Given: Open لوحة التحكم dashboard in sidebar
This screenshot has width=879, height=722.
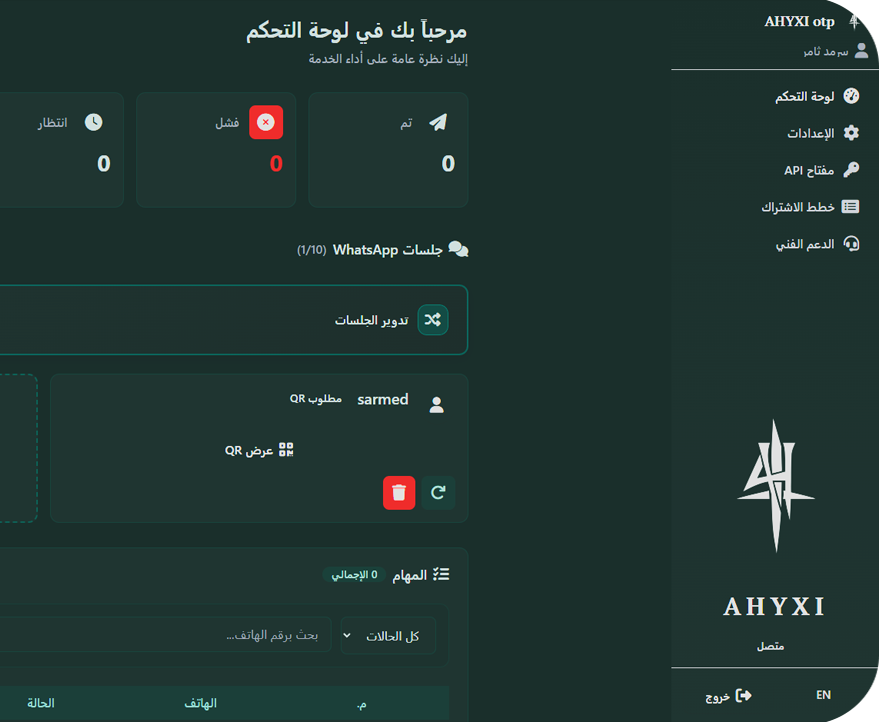Looking at the screenshot, I should pos(816,97).
